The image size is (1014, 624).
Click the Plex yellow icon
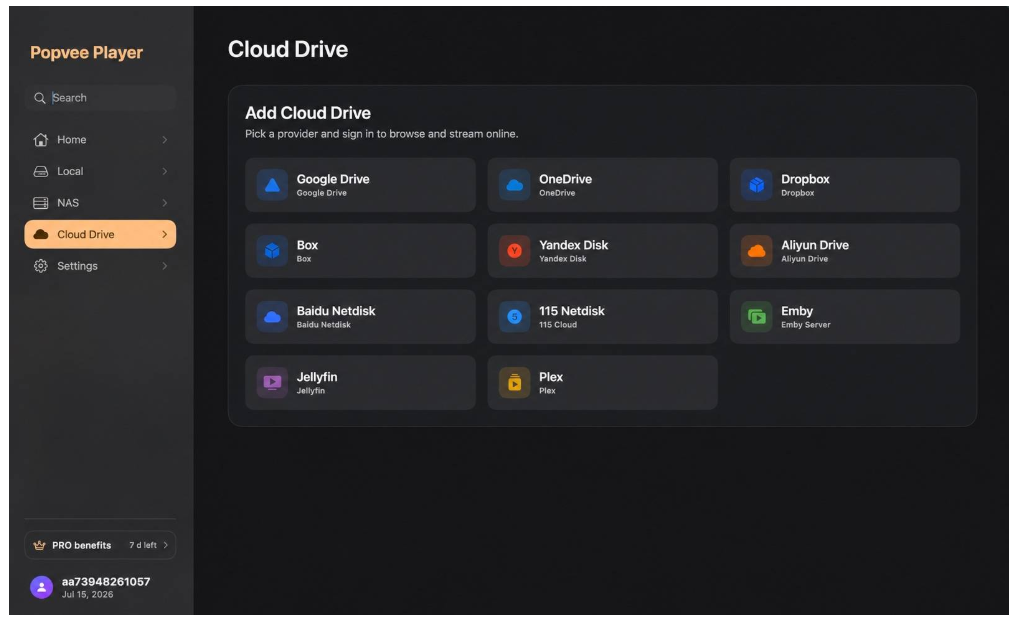click(x=514, y=383)
